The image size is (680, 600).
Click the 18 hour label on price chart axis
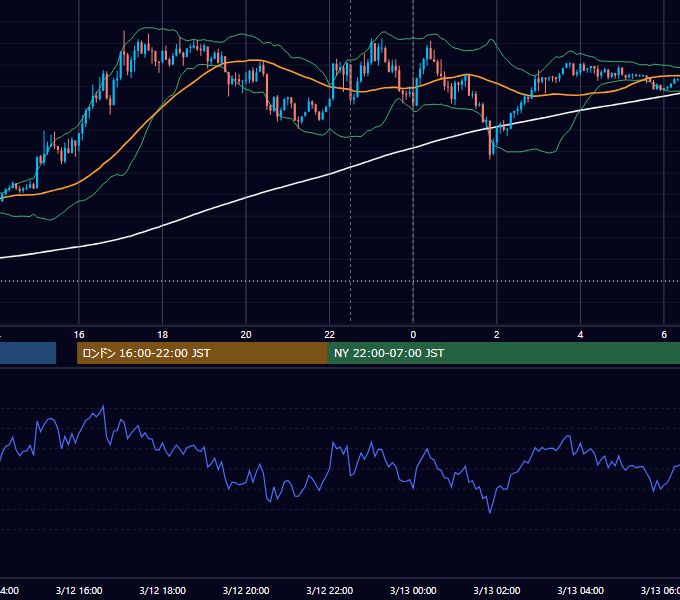pyautogui.click(x=163, y=335)
